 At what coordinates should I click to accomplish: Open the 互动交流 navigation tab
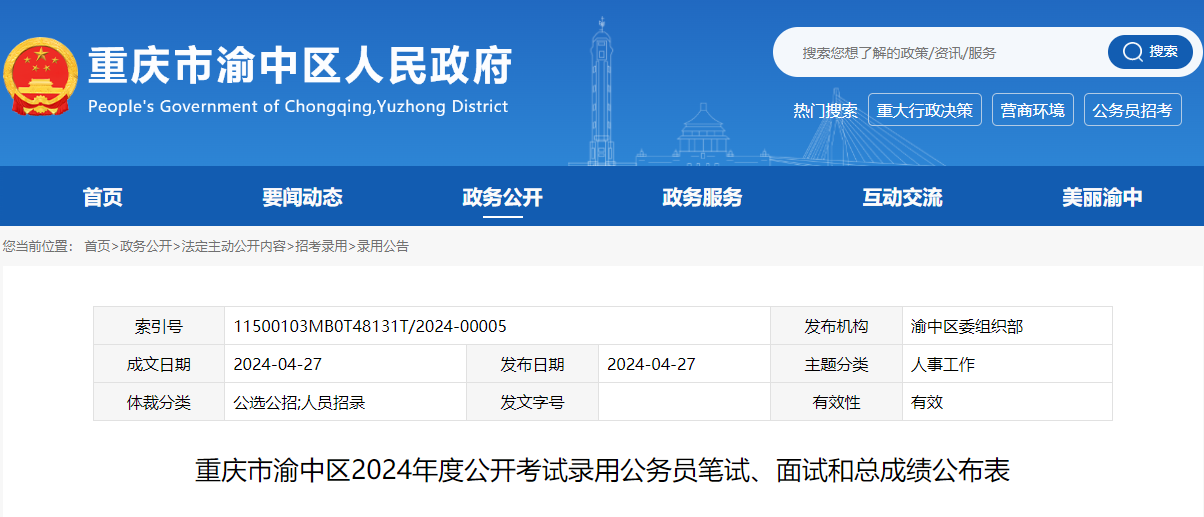coord(902,197)
